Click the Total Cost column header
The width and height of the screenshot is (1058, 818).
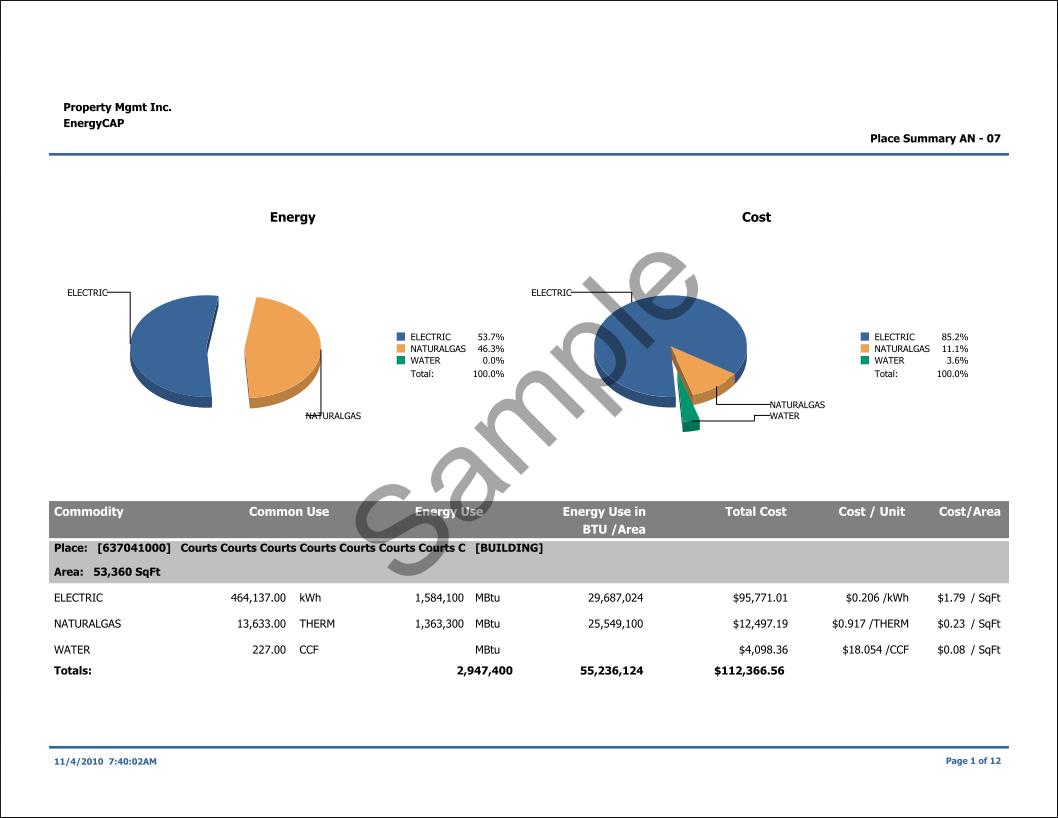point(755,512)
